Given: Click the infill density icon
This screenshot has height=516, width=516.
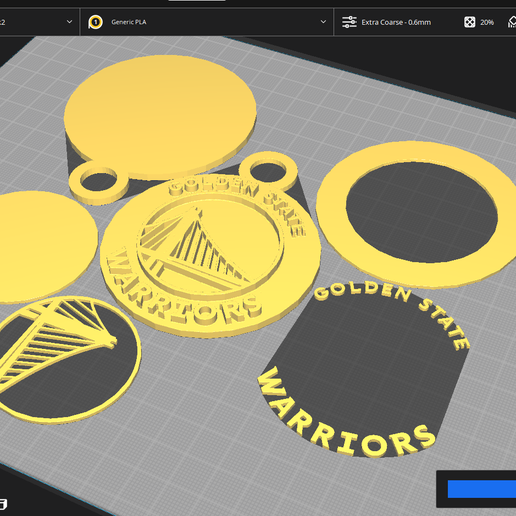Looking at the screenshot, I should pos(469,22).
